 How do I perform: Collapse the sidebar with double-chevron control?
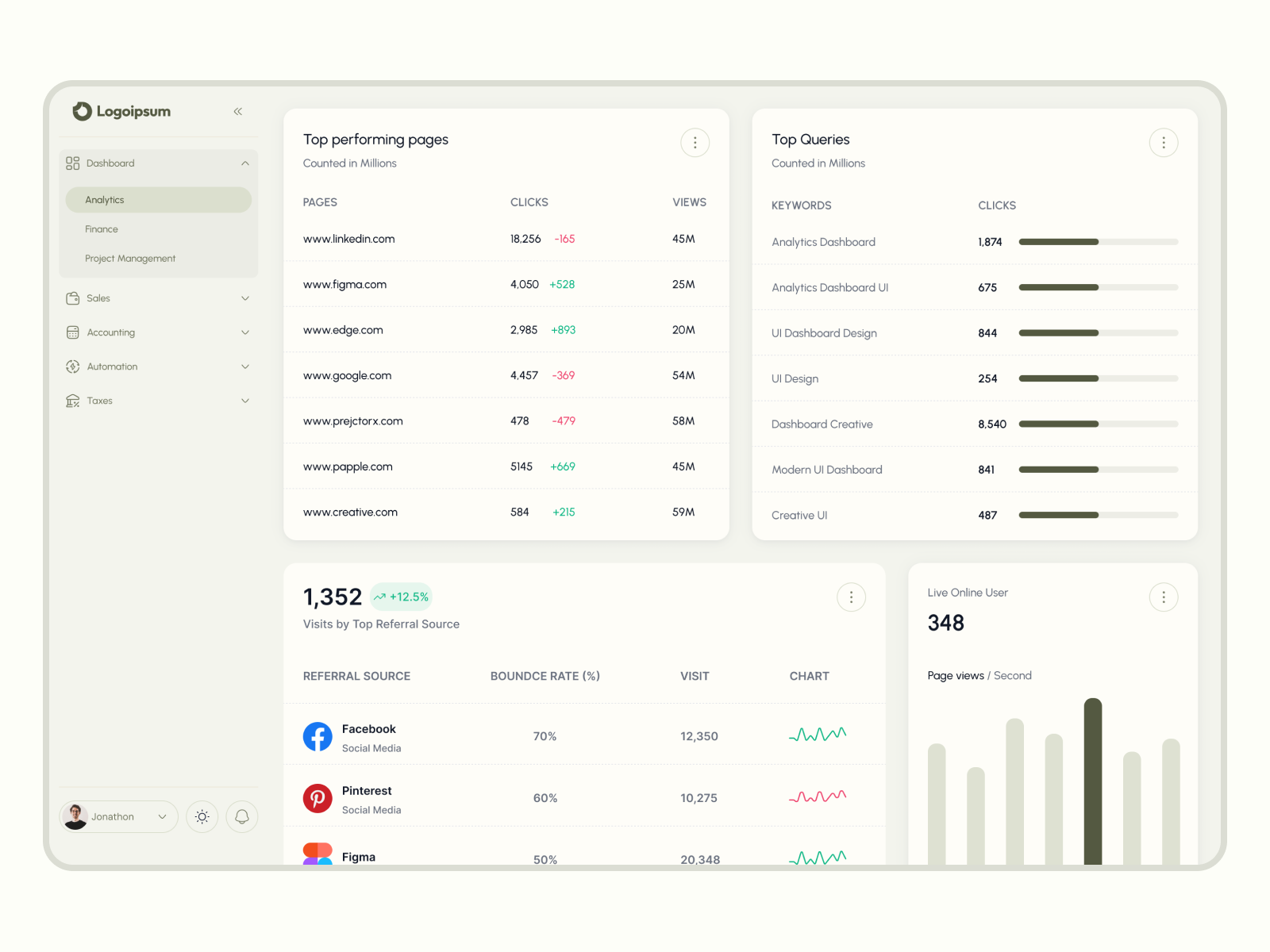(x=237, y=111)
